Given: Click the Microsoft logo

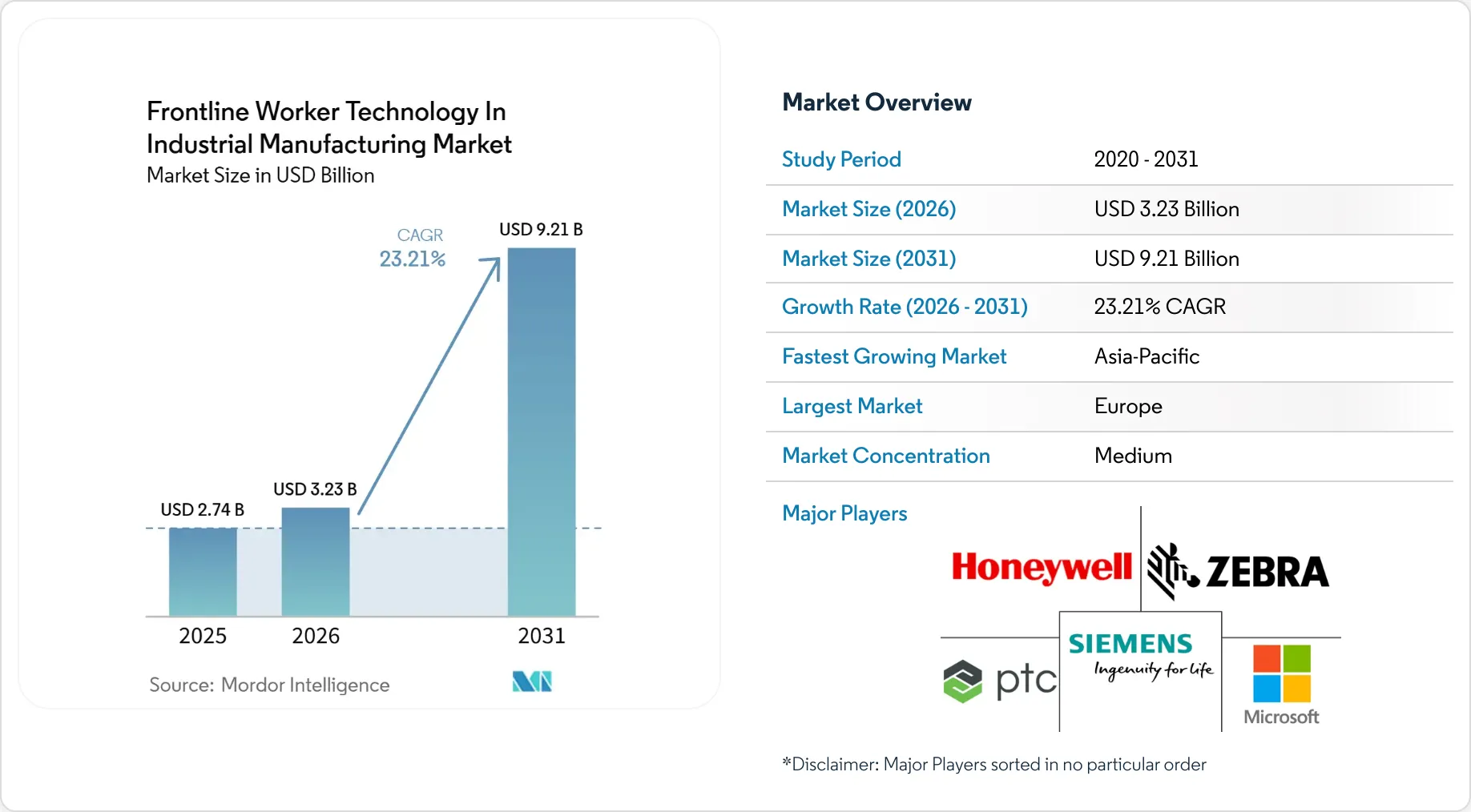Looking at the screenshot, I should pos(1282,685).
